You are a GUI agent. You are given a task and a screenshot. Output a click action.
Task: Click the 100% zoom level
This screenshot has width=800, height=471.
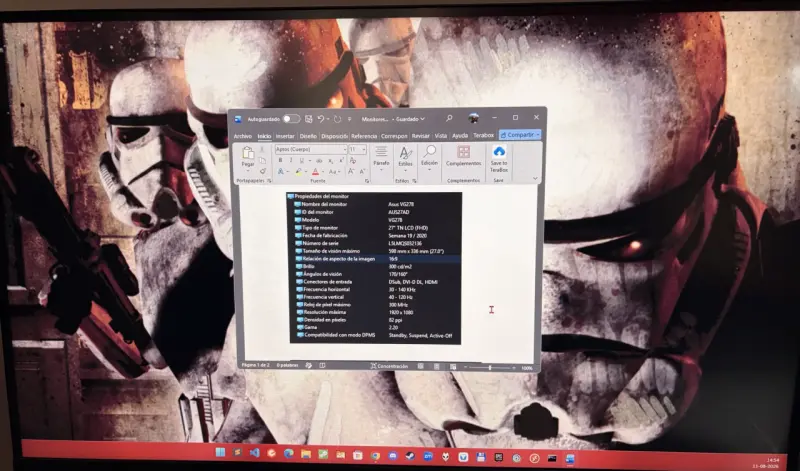tap(527, 368)
